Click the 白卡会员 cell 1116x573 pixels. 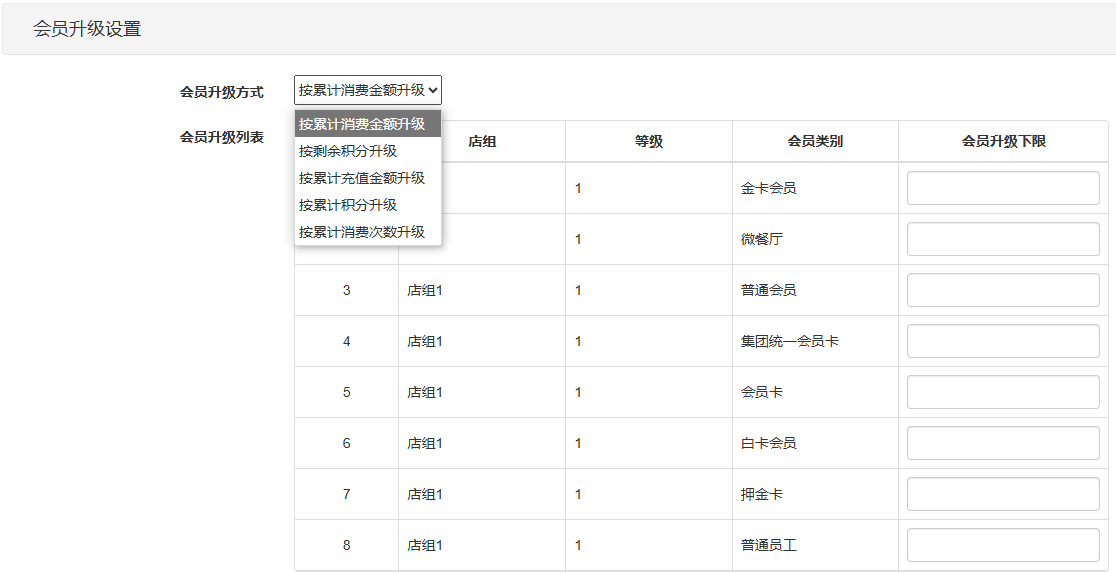point(815,443)
